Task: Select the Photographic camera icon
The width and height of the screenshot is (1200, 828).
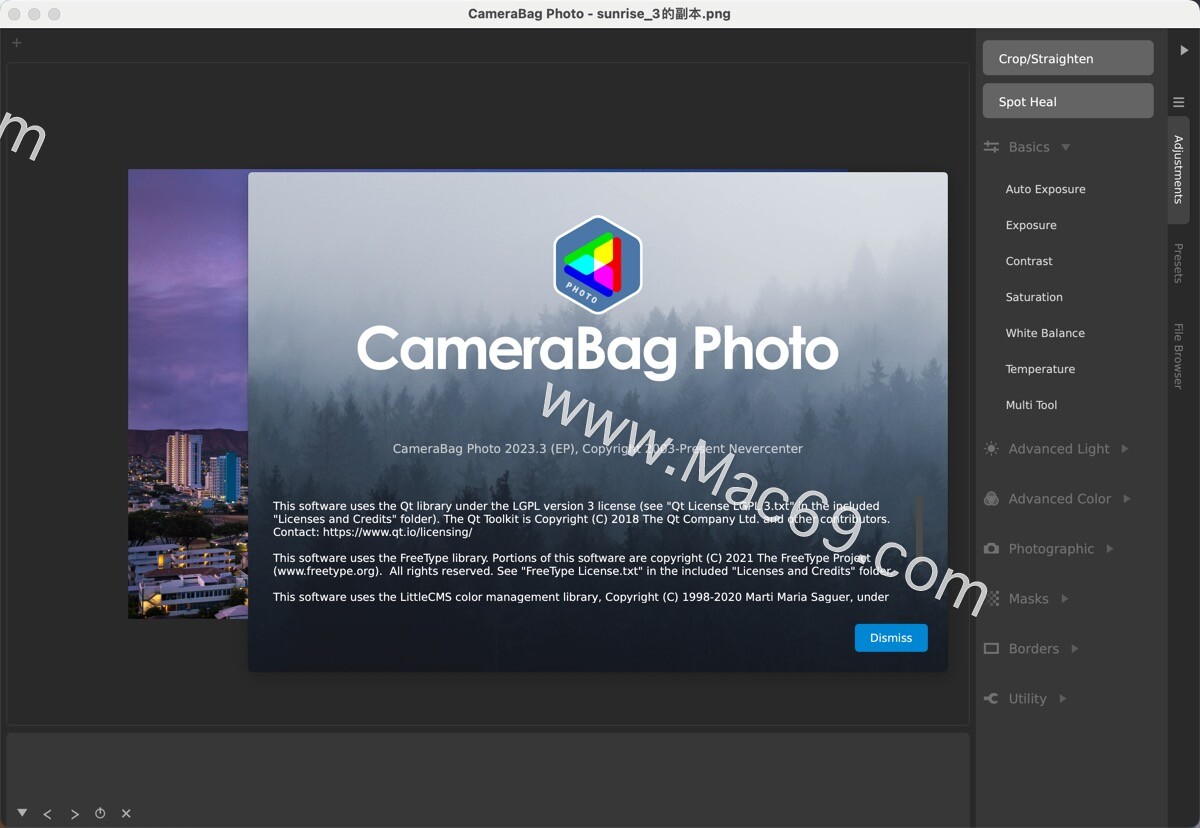Action: pos(991,548)
